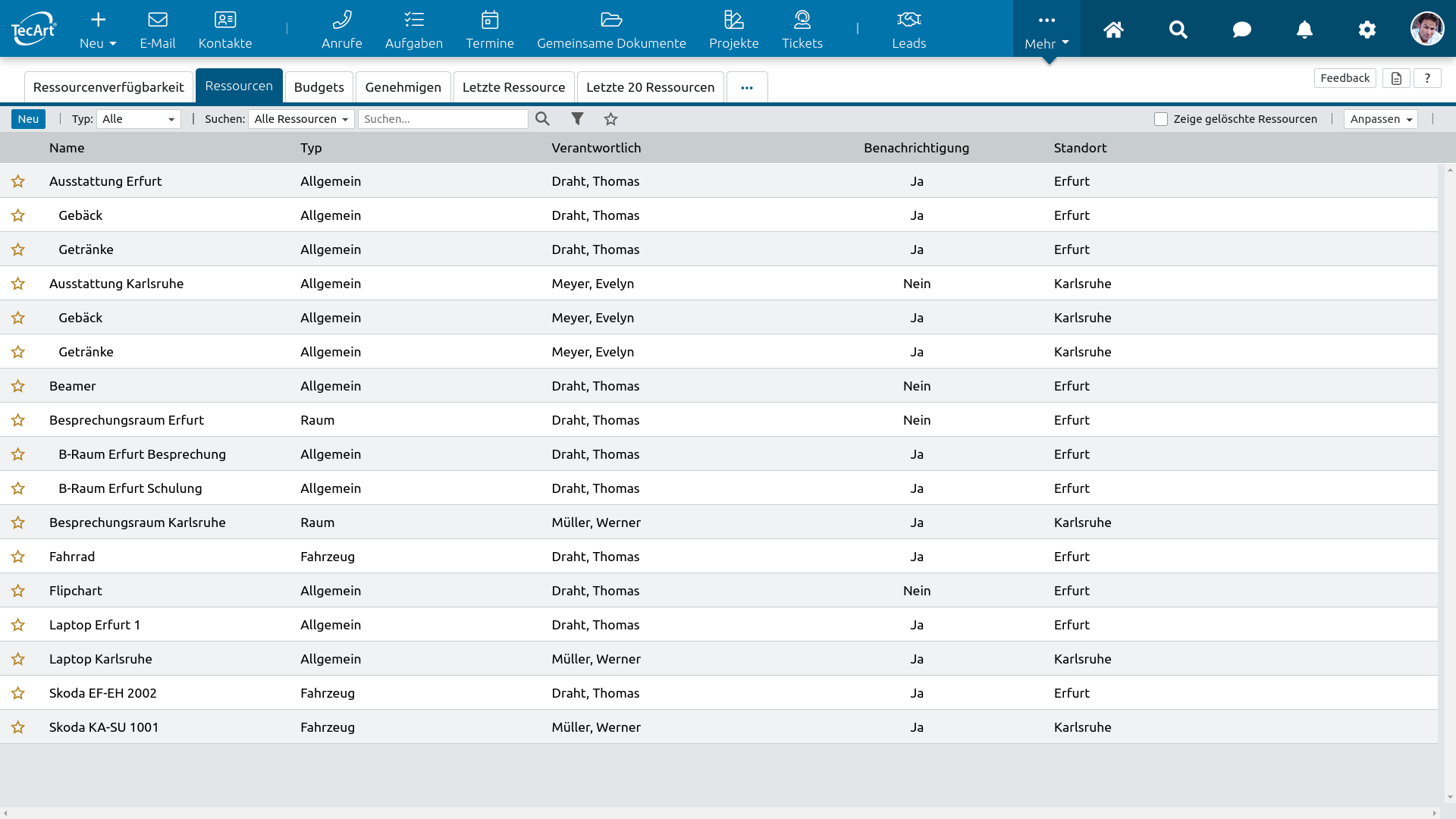Image resolution: width=1456 pixels, height=819 pixels.
Task: Go to the home dashboard icon
Action: coord(1113,30)
